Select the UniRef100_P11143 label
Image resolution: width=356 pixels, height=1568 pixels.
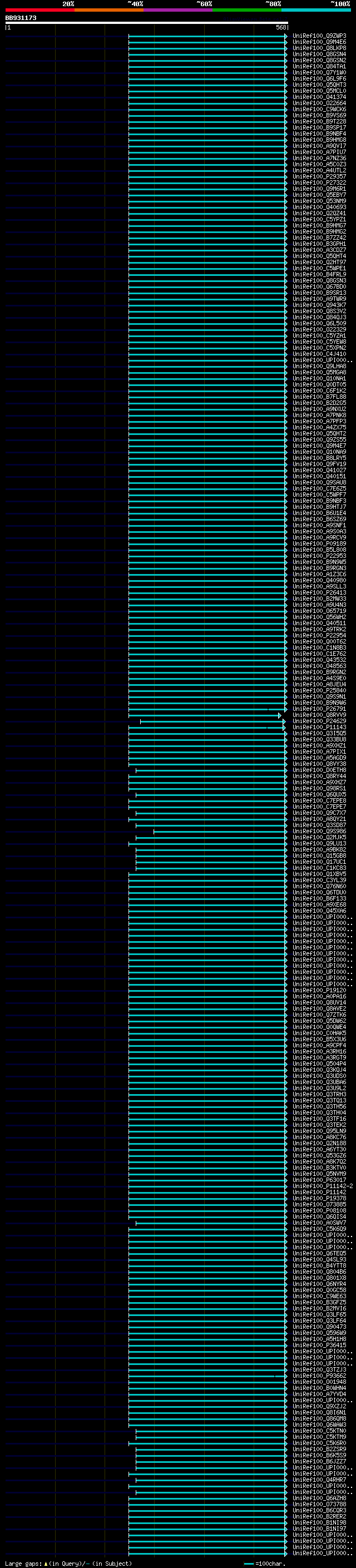point(319,728)
